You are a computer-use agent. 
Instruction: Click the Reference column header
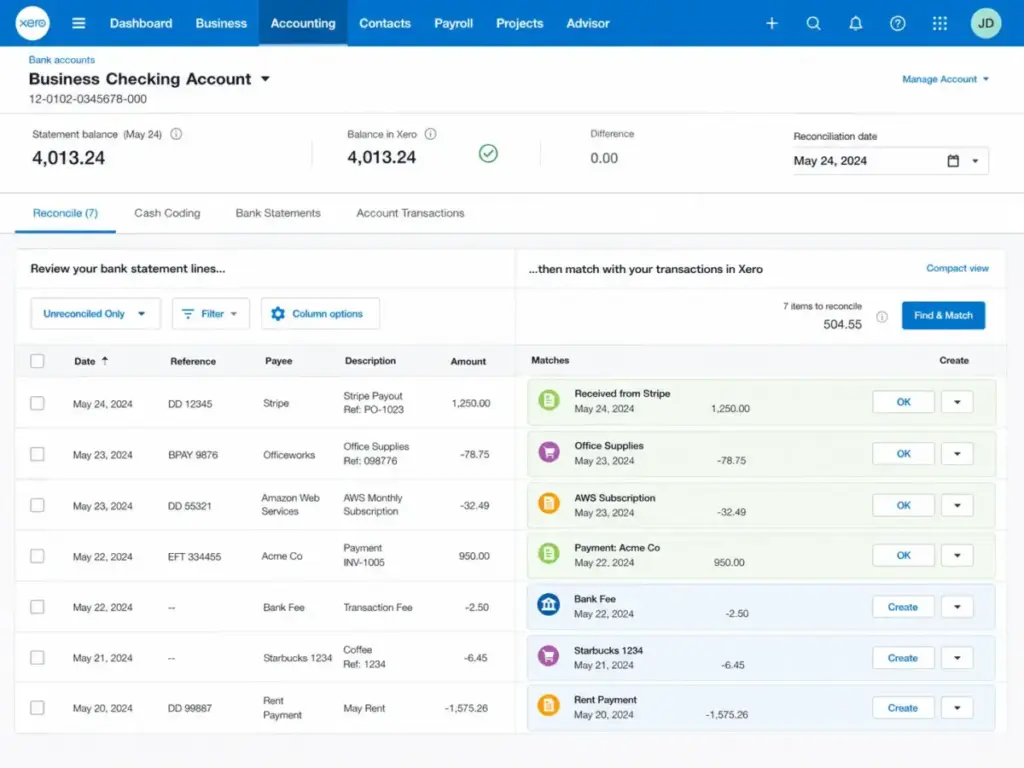coord(193,361)
